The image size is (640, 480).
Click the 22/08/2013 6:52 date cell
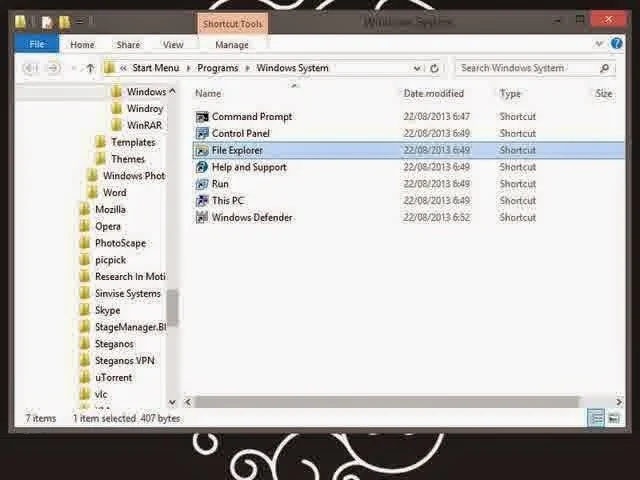[437, 218]
